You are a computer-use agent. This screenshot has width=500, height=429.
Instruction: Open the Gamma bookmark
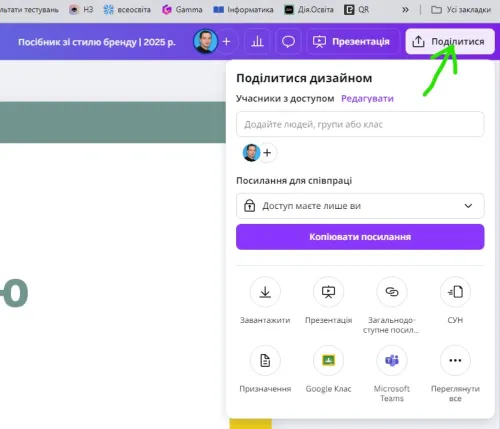coord(182,10)
